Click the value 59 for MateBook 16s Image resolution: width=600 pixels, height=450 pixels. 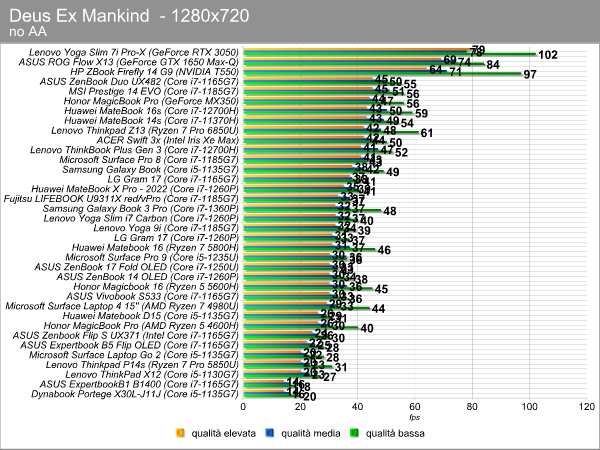(x=422, y=114)
